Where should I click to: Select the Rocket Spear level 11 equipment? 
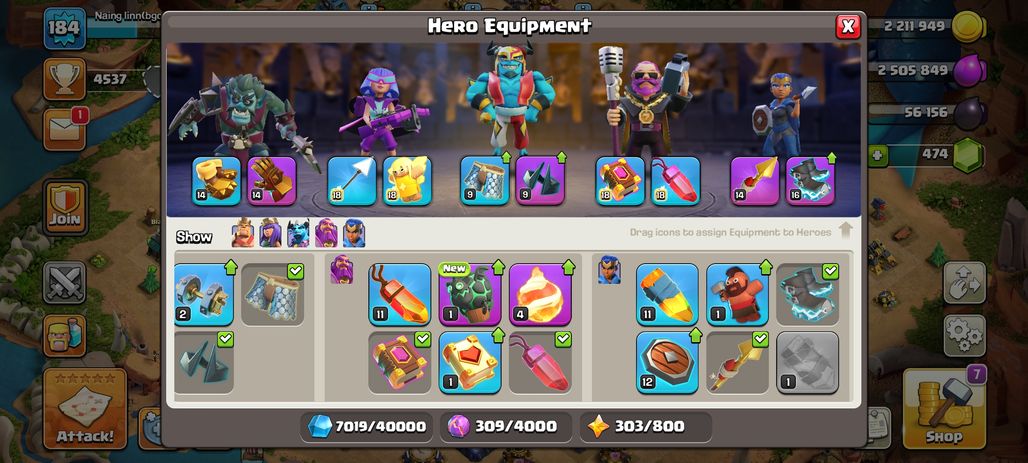[x=667, y=294]
